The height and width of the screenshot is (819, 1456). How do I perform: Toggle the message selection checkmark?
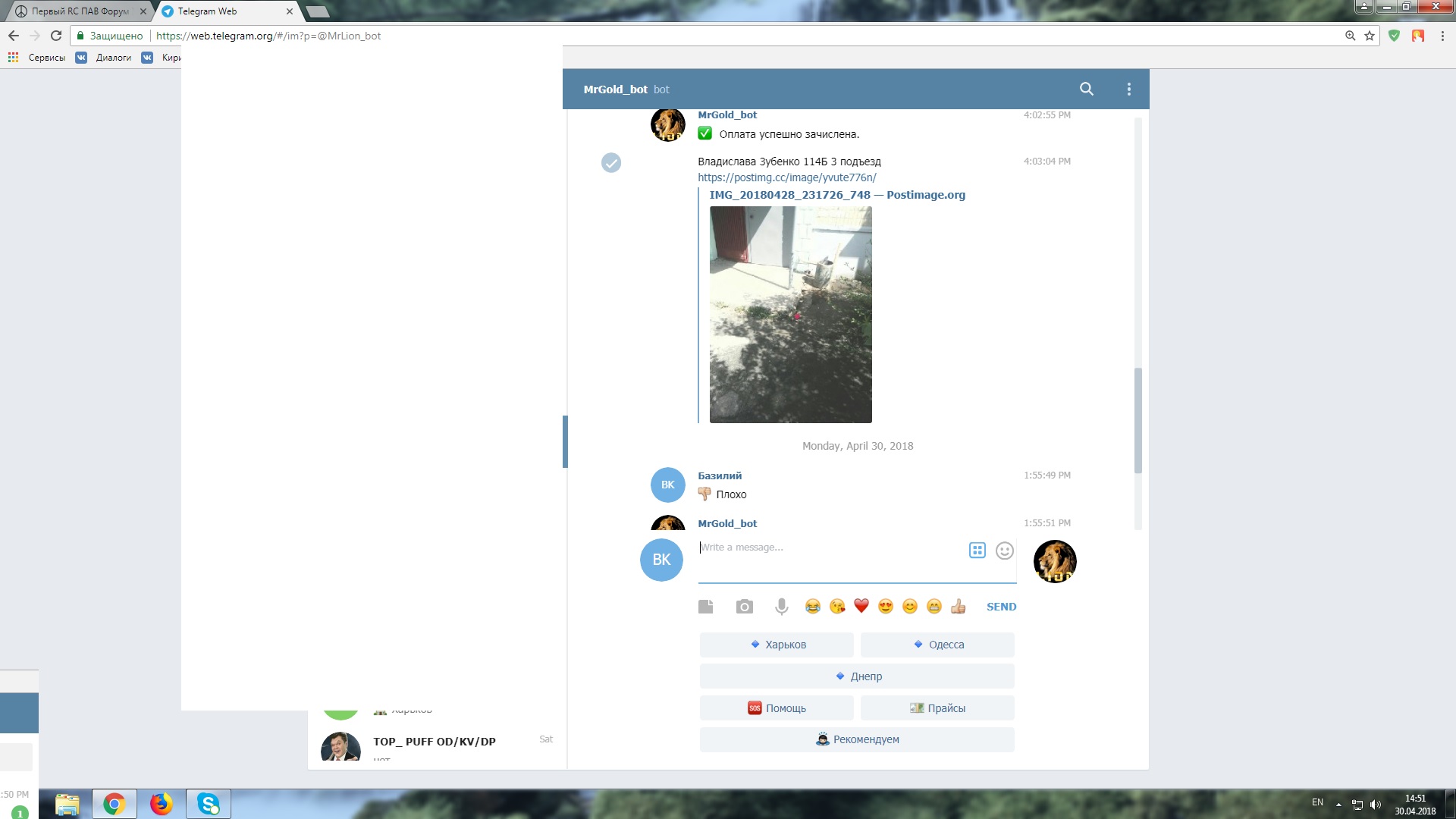[611, 163]
